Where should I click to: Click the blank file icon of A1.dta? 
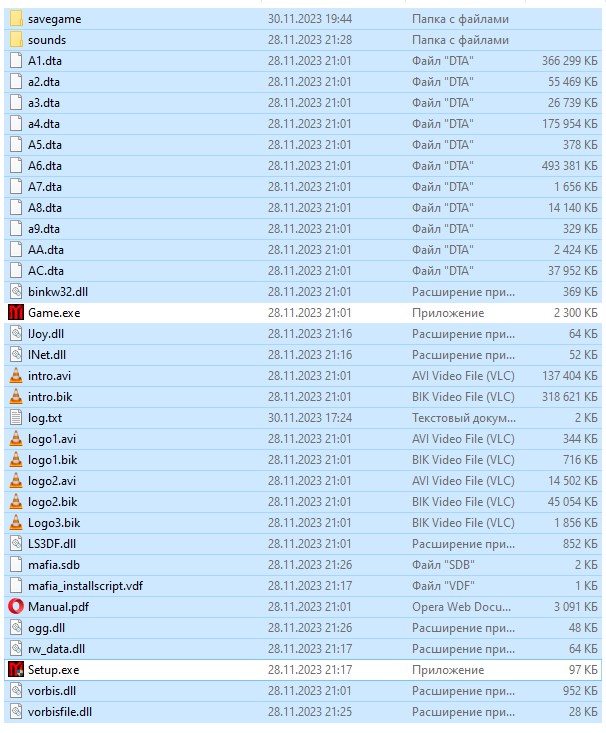point(16,61)
